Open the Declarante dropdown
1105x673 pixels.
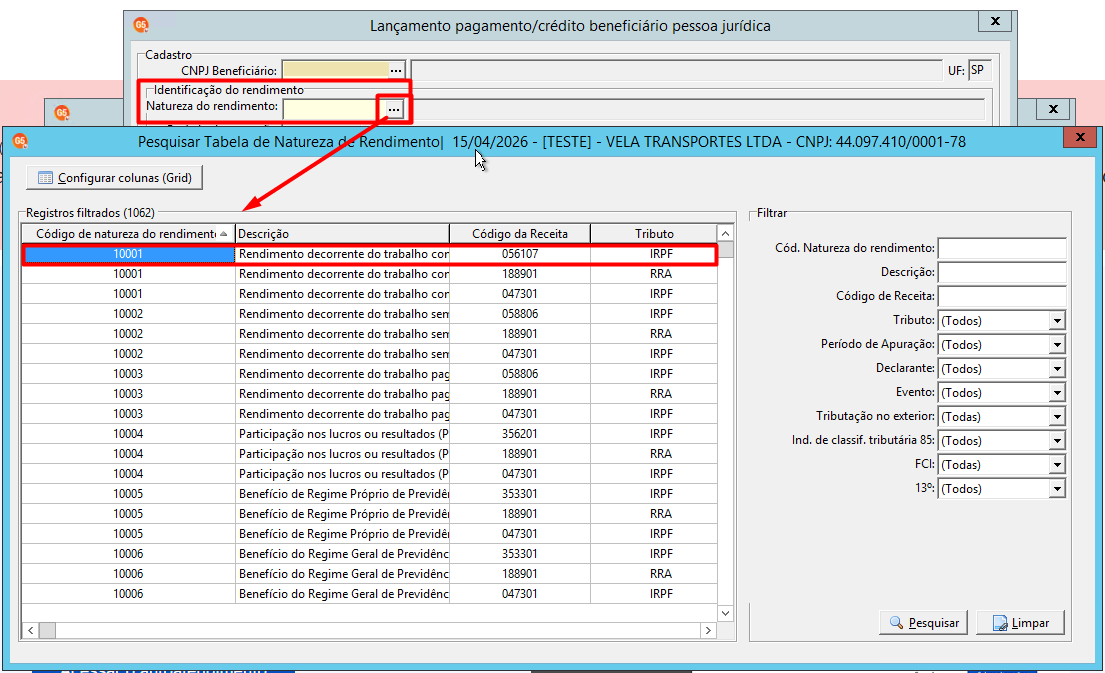pyautogui.click(x=1057, y=369)
